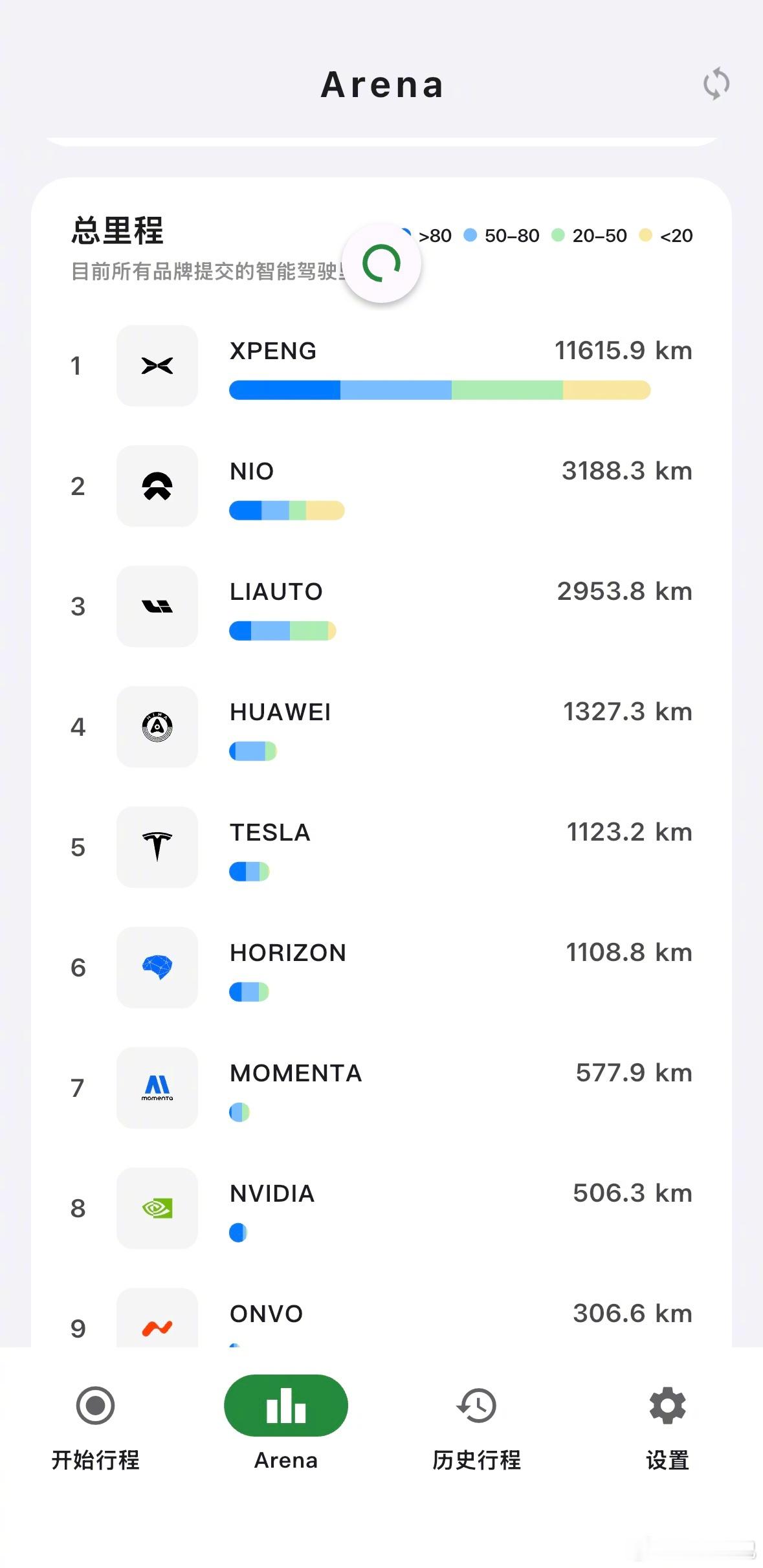Tap the <20 legend label

click(x=676, y=236)
